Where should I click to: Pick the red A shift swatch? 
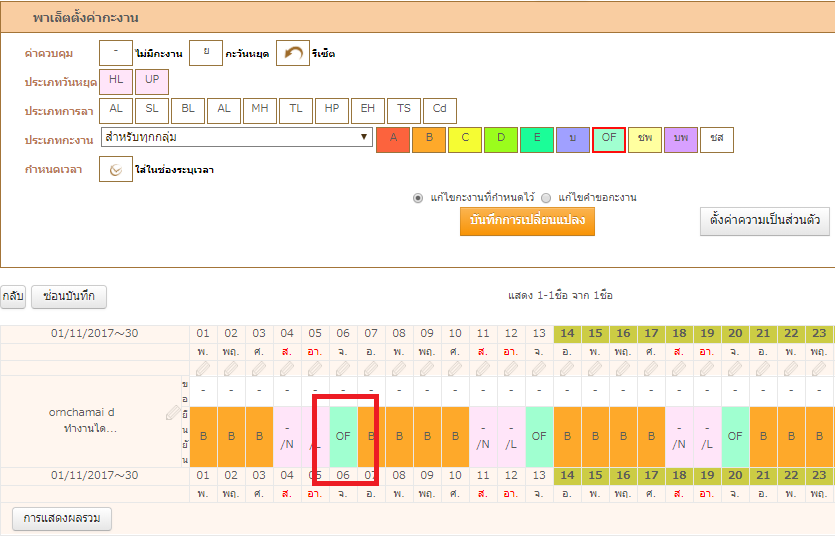[393, 139]
